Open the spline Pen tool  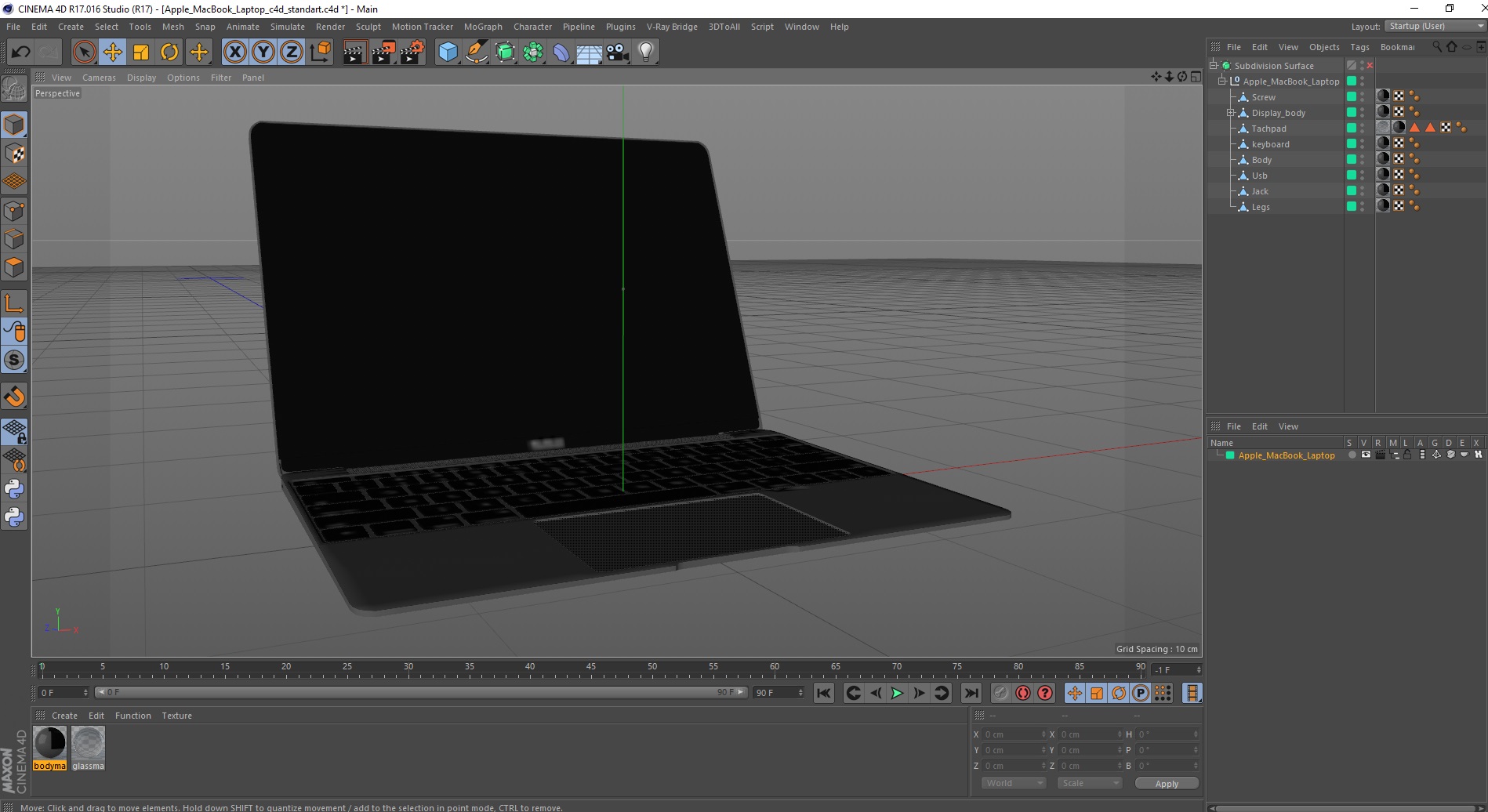pyautogui.click(x=476, y=53)
